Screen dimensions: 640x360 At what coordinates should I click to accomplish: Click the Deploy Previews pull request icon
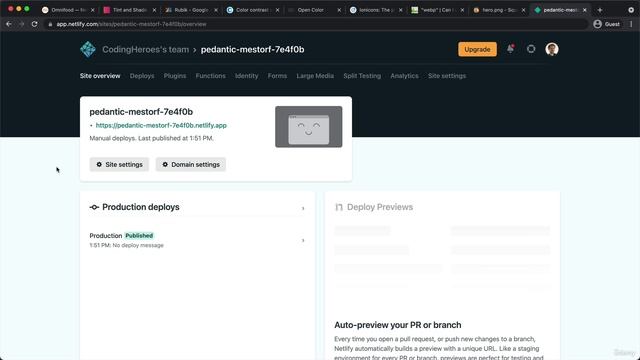click(x=339, y=207)
